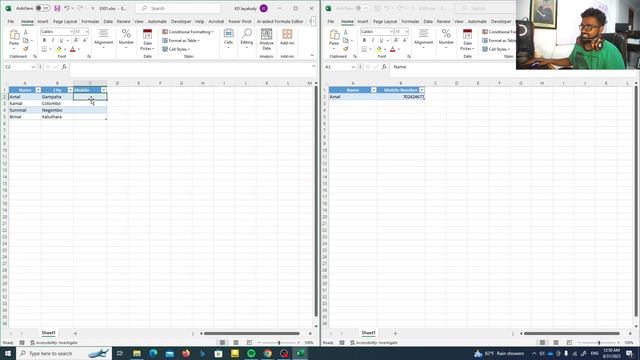Select cell containing Kaluthara
The width and height of the screenshot is (640, 360).
tap(57, 117)
